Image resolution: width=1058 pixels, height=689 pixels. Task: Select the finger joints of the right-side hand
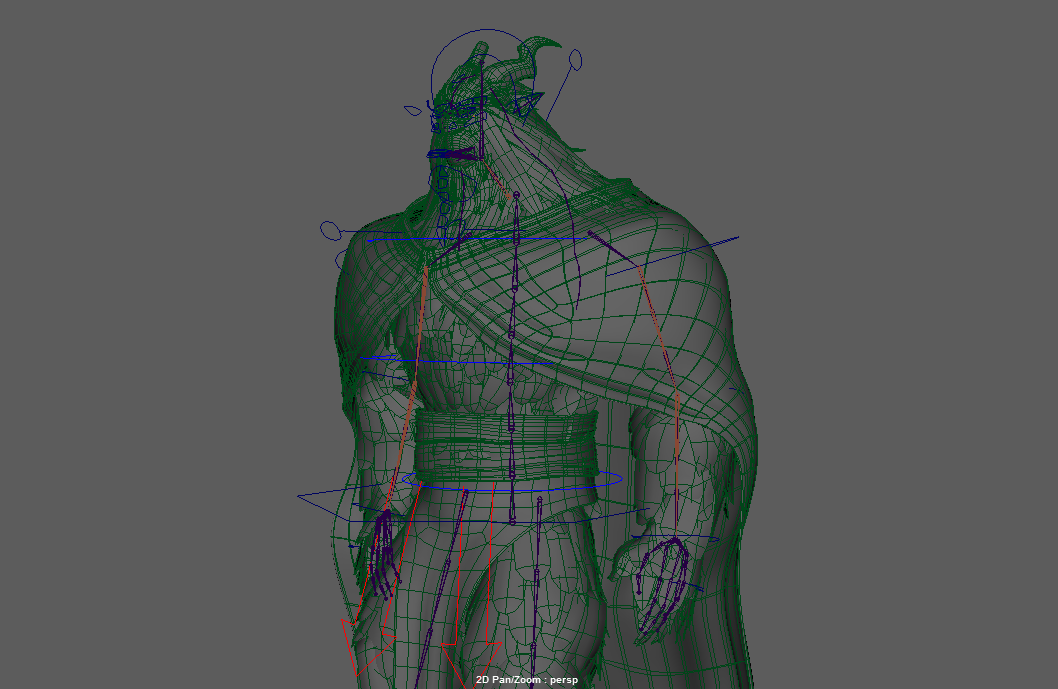(x=662, y=590)
